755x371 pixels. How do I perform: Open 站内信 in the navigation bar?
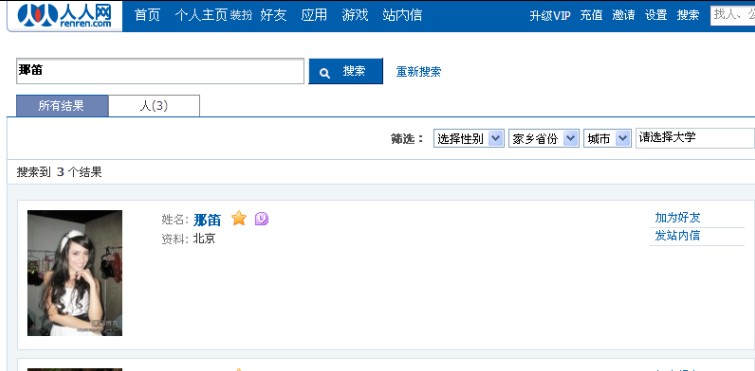point(402,15)
